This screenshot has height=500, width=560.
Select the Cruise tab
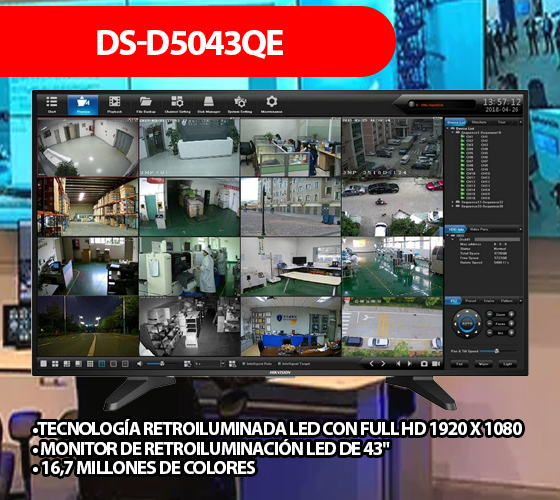tap(489, 301)
